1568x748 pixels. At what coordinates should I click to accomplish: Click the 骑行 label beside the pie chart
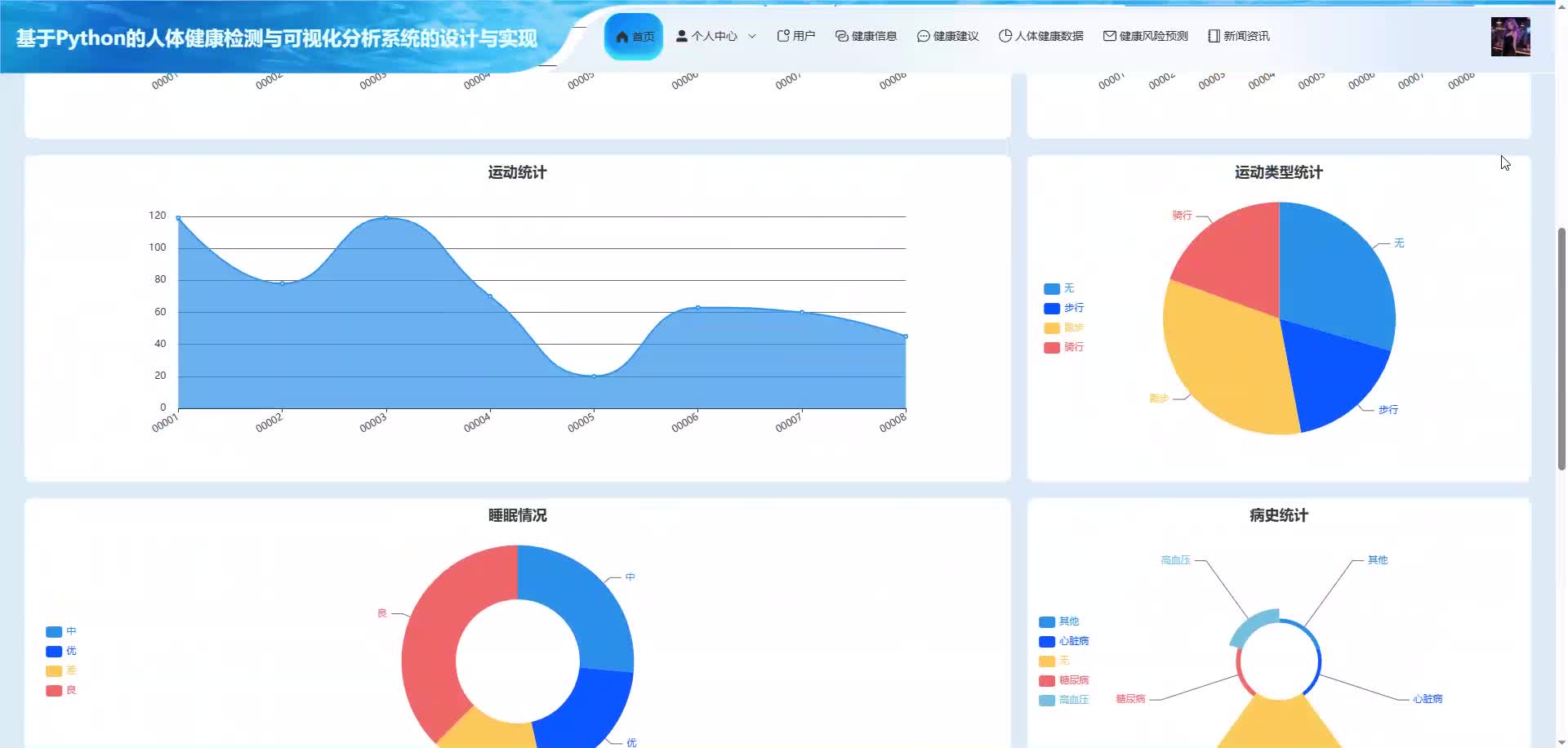click(x=1182, y=216)
